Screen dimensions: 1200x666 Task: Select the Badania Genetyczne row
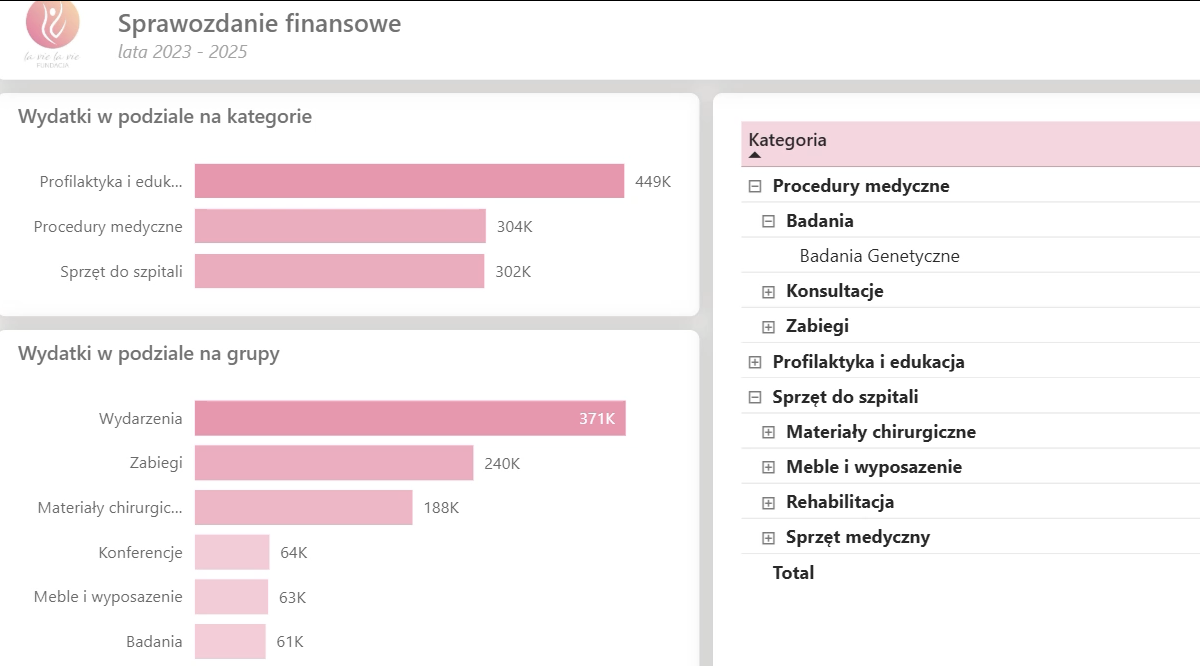[x=879, y=256]
